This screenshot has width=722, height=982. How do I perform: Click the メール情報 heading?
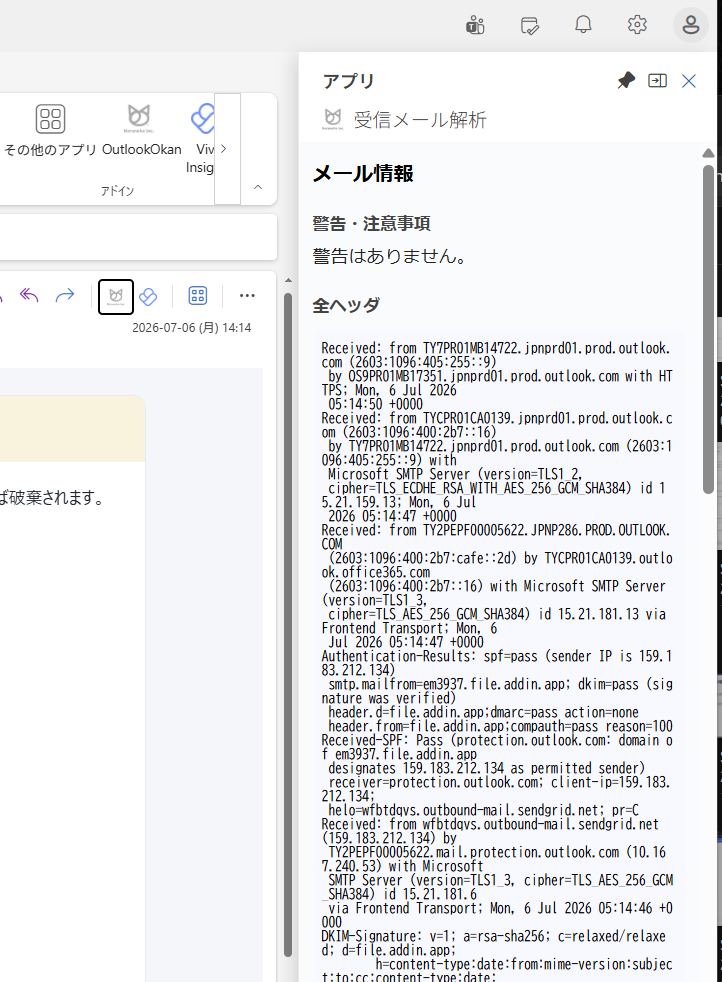pyautogui.click(x=363, y=173)
